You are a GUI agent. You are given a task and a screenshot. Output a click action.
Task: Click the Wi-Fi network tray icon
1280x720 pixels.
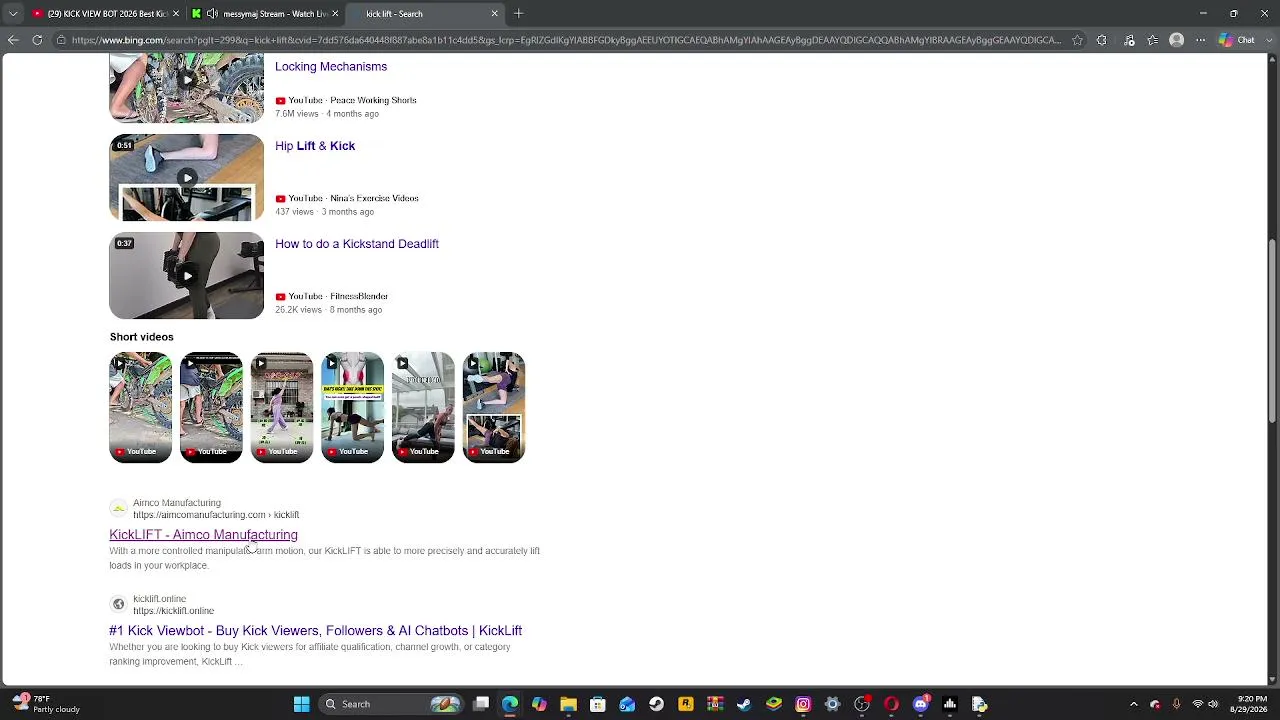(1197, 704)
